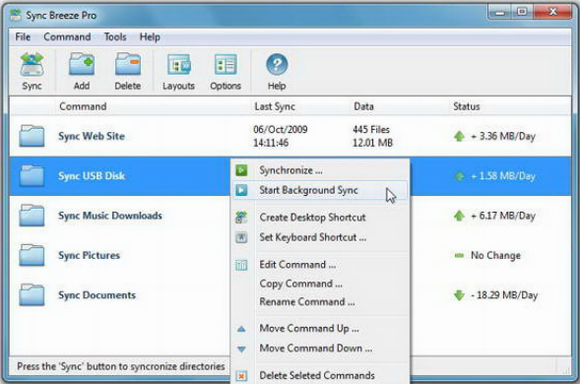This screenshot has width=580, height=384.
Task: Select the Sync Music Downloads command name
Action: coord(110,215)
